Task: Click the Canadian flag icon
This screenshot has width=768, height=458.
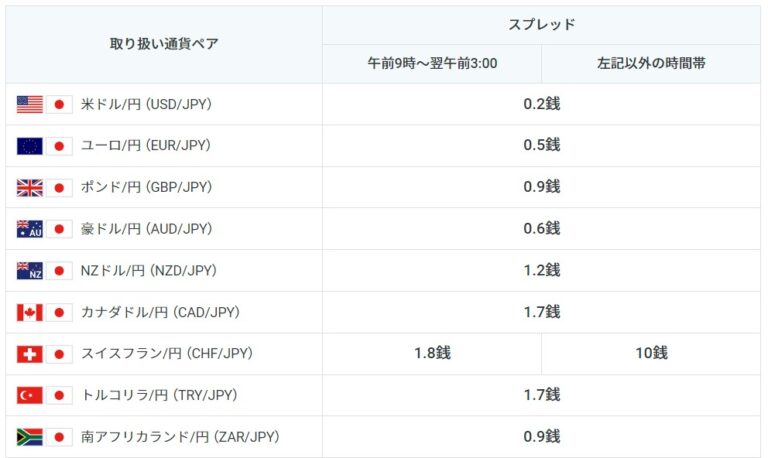Action: (x=30, y=312)
